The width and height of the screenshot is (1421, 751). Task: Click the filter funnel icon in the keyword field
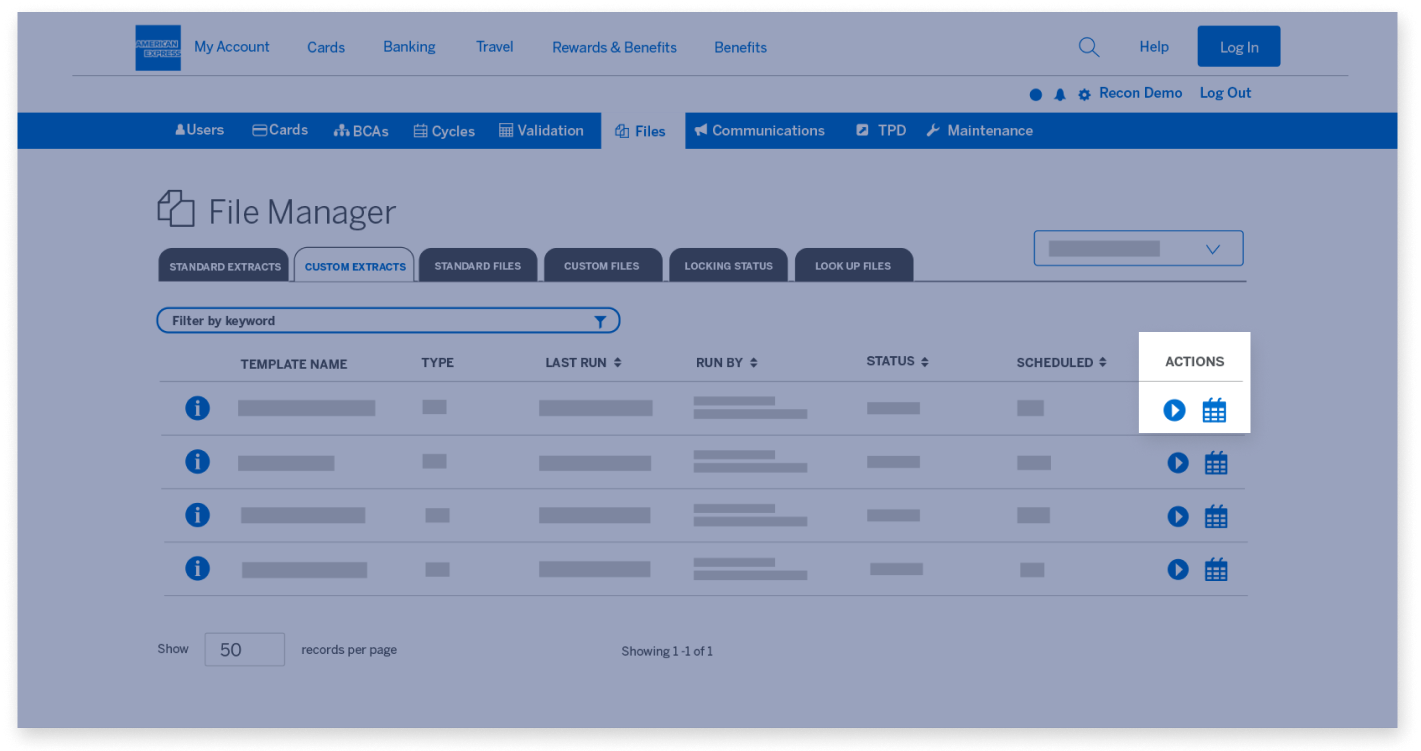pyautogui.click(x=600, y=320)
